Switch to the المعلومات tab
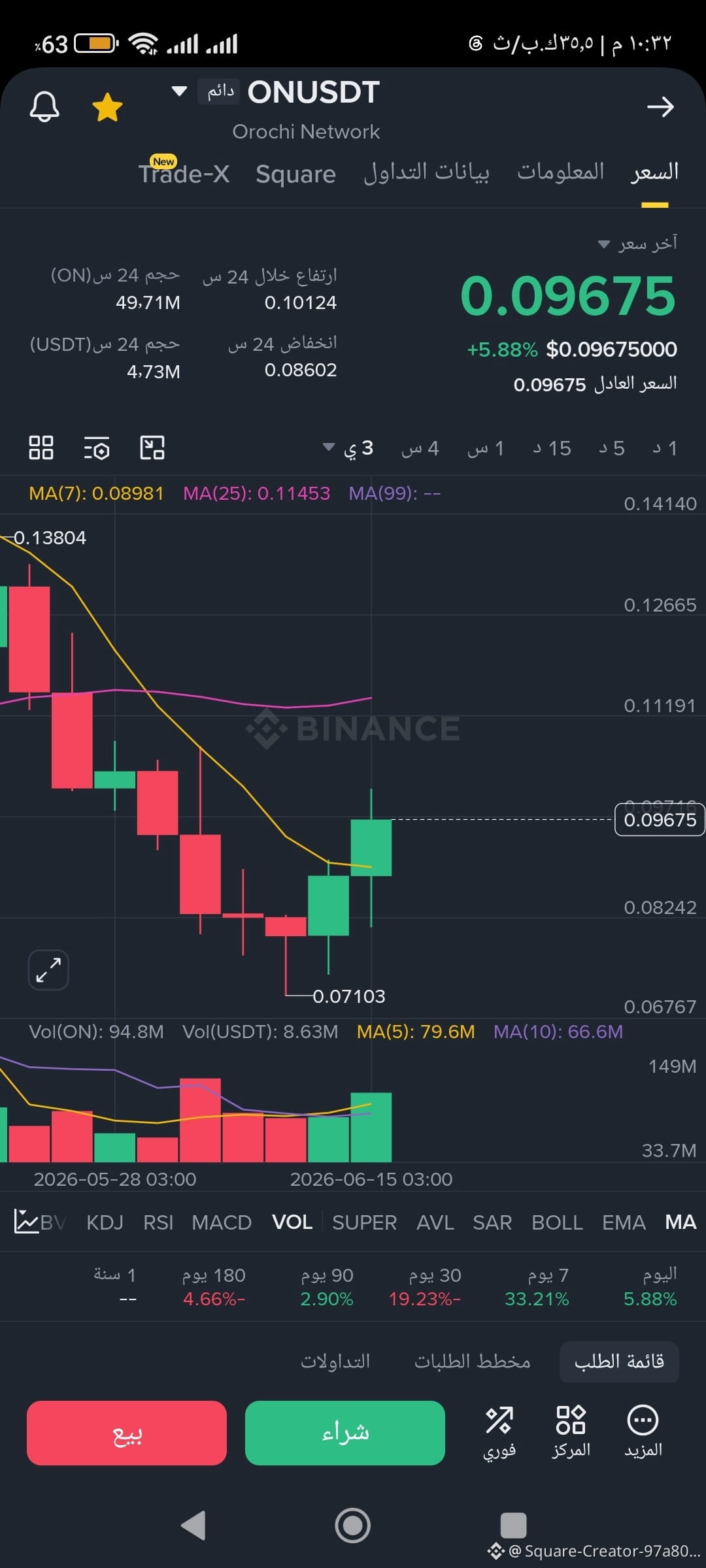 [x=560, y=172]
